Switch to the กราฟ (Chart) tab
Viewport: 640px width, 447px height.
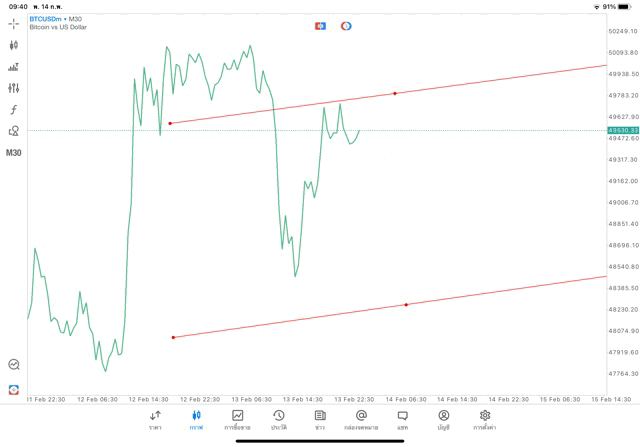pos(196,420)
